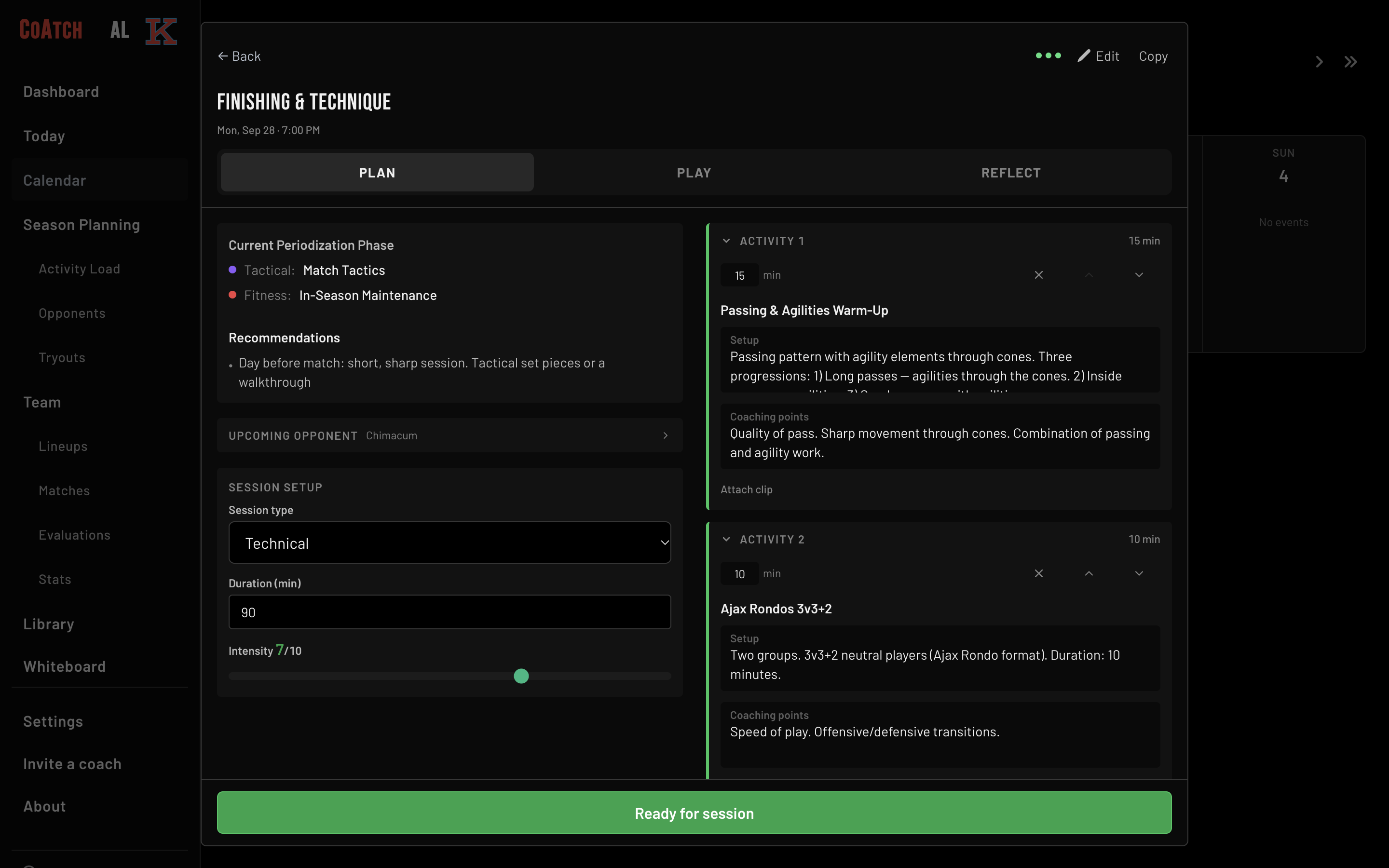Screen dimensions: 1389x868
Task: Copy the session plan
Action: (x=1153, y=56)
